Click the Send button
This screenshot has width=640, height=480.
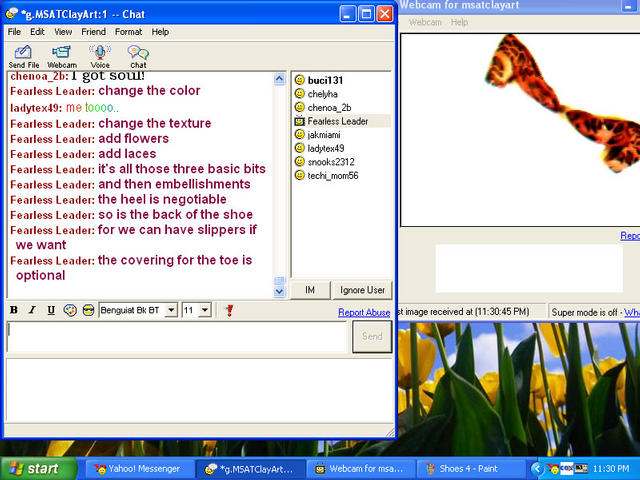click(372, 336)
